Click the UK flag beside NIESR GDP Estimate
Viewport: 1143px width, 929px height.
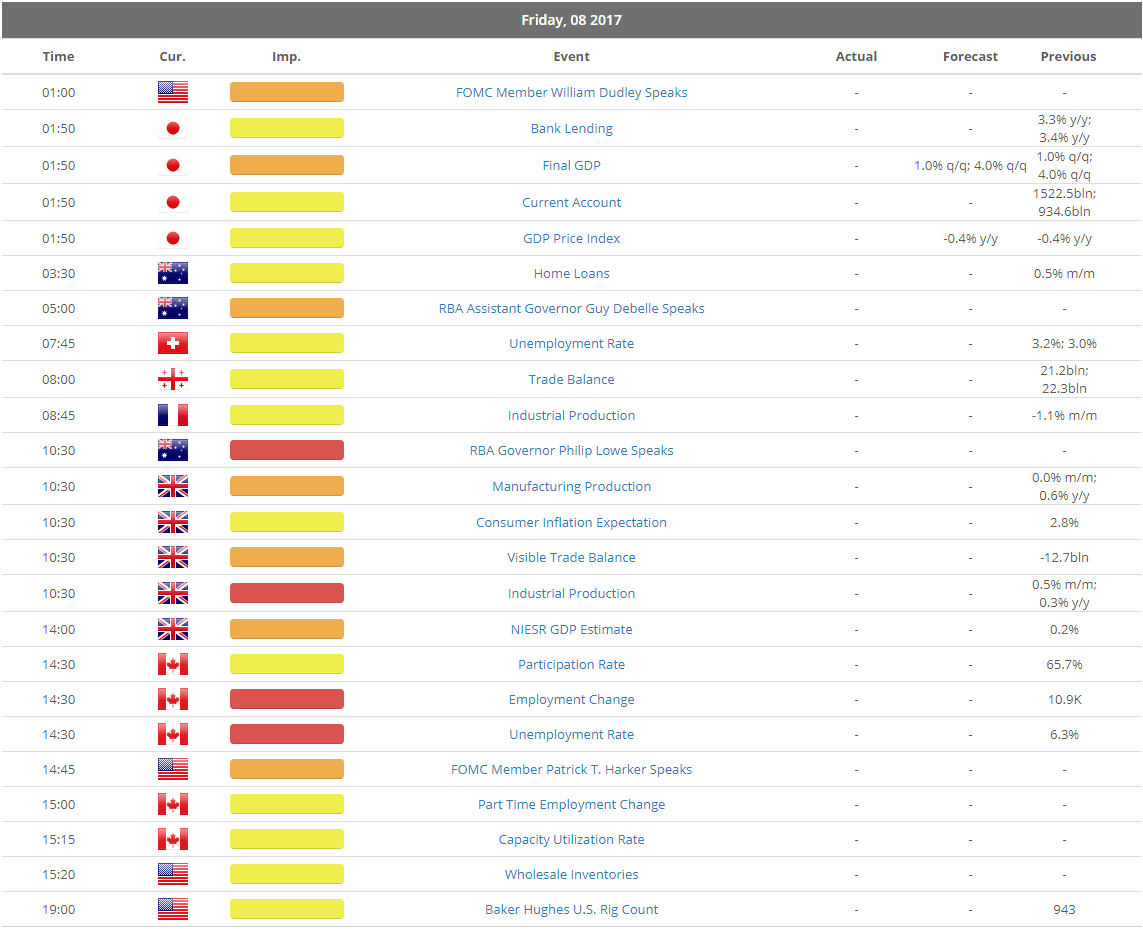[172, 630]
